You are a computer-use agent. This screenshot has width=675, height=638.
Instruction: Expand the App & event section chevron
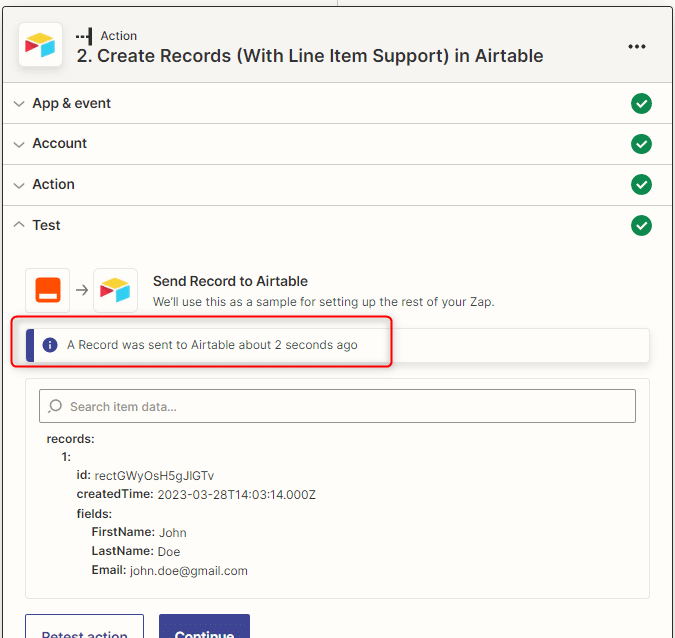(19, 104)
